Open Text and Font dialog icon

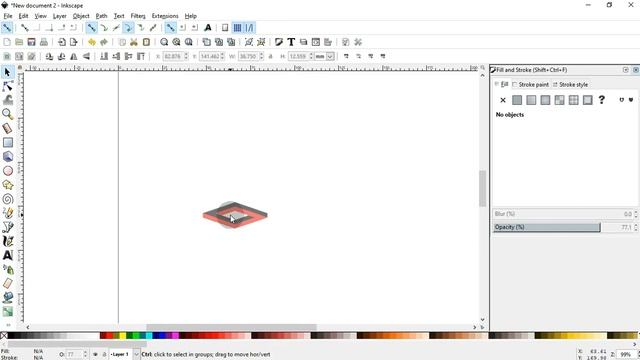point(291,42)
